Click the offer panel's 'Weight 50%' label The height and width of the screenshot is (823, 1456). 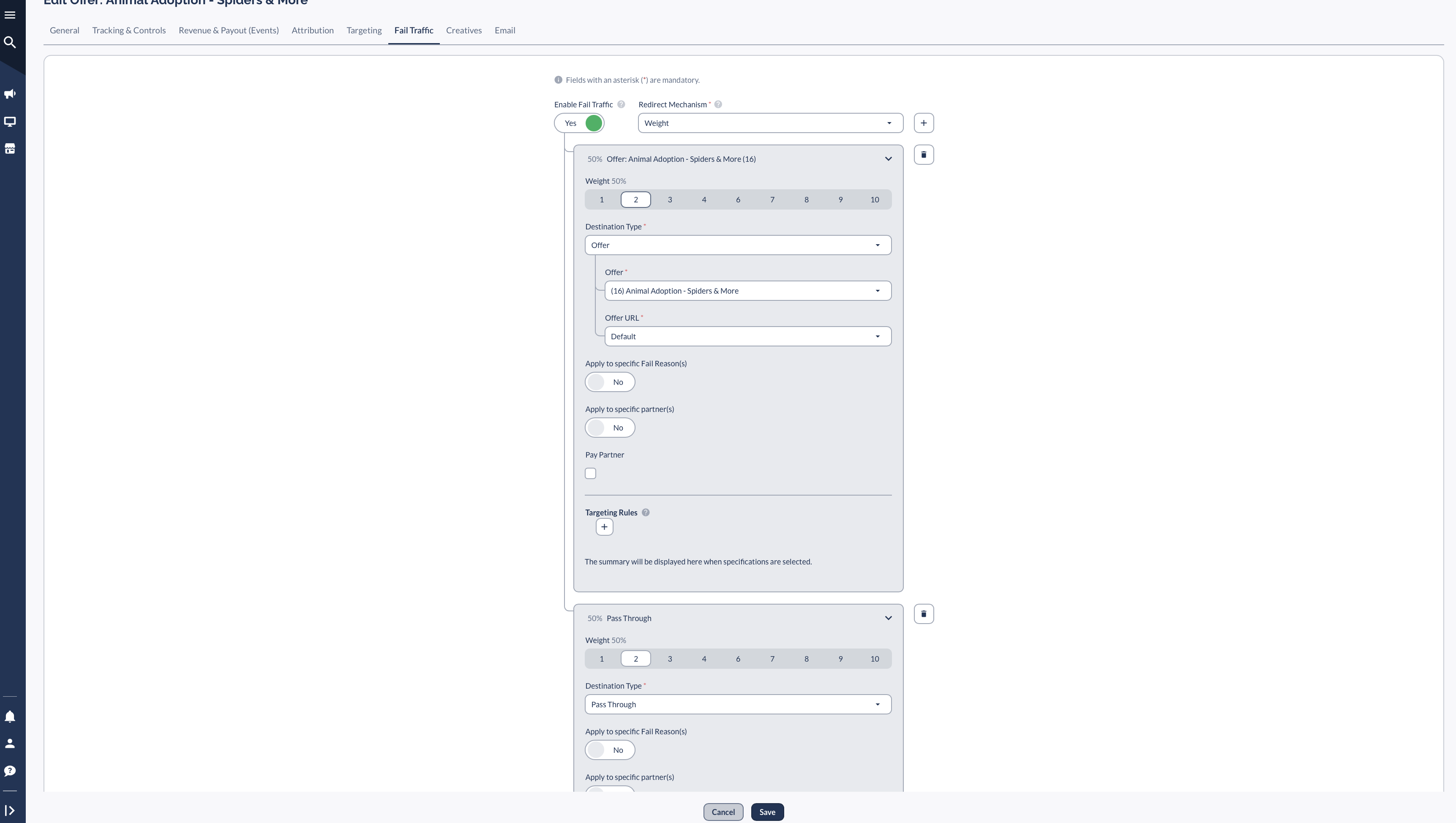(x=605, y=181)
